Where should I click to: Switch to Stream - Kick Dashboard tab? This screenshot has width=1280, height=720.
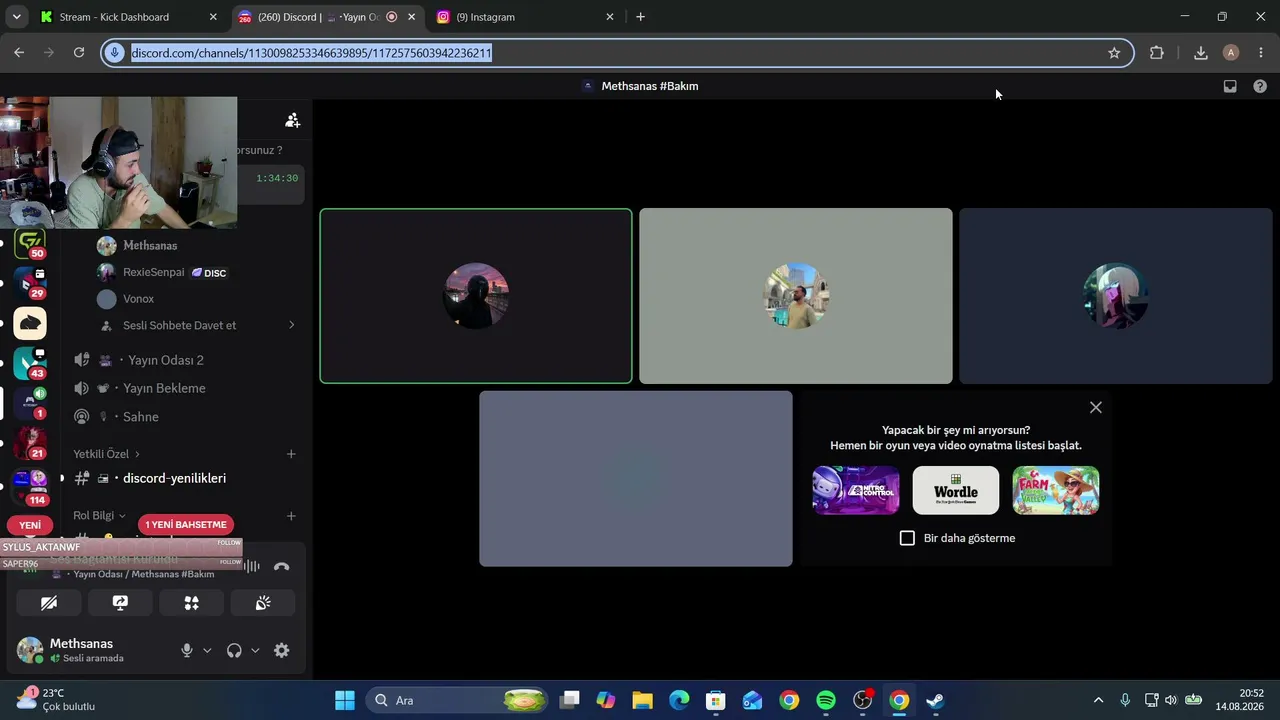127,17
